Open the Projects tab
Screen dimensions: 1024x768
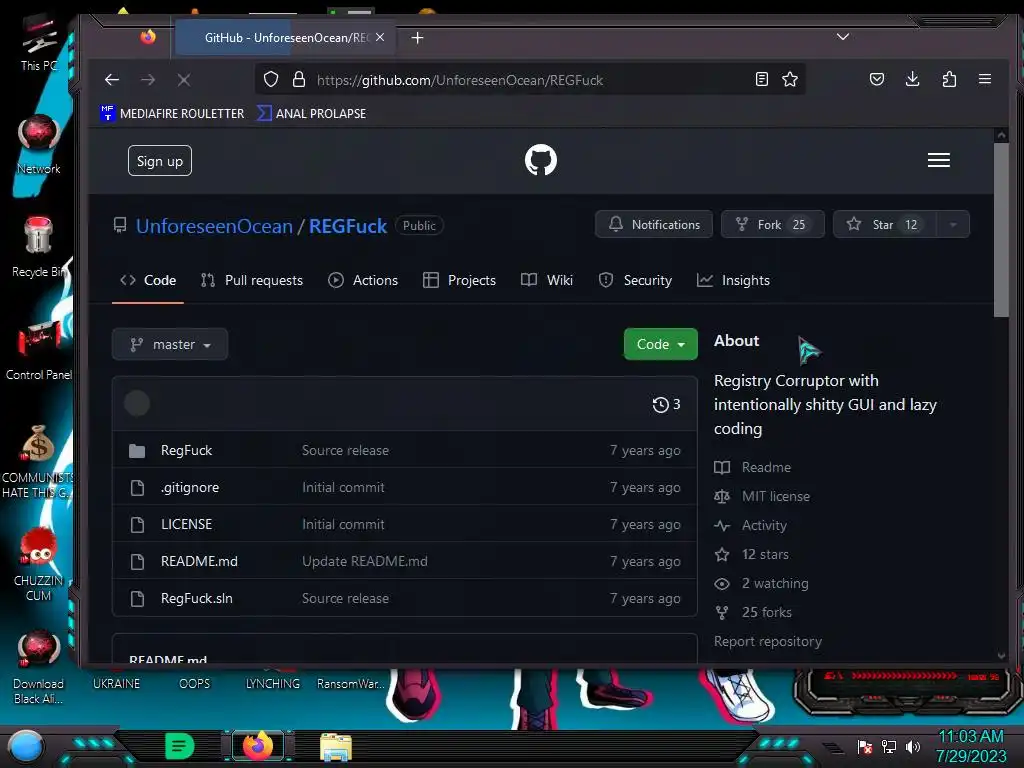[460, 280]
